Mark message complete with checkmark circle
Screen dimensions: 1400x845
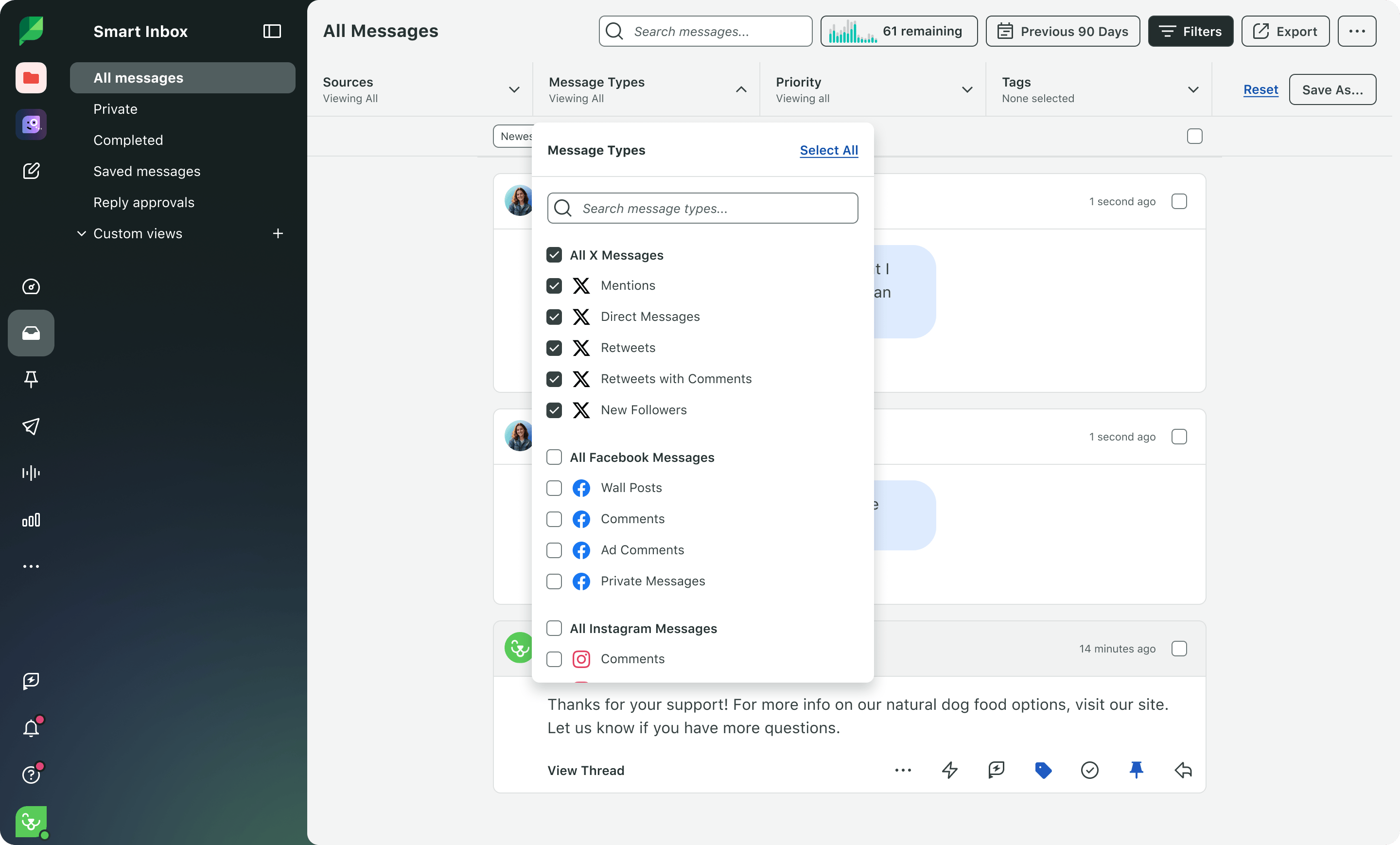point(1090,770)
